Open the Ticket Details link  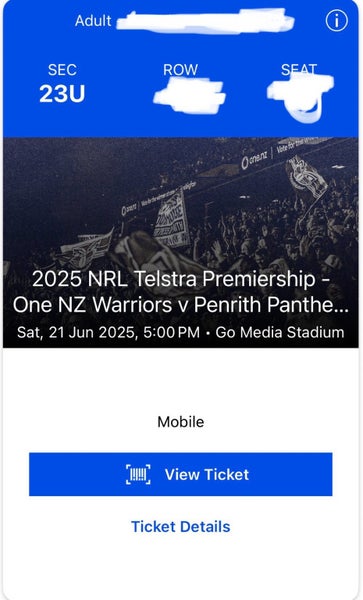tap(181, 527)
